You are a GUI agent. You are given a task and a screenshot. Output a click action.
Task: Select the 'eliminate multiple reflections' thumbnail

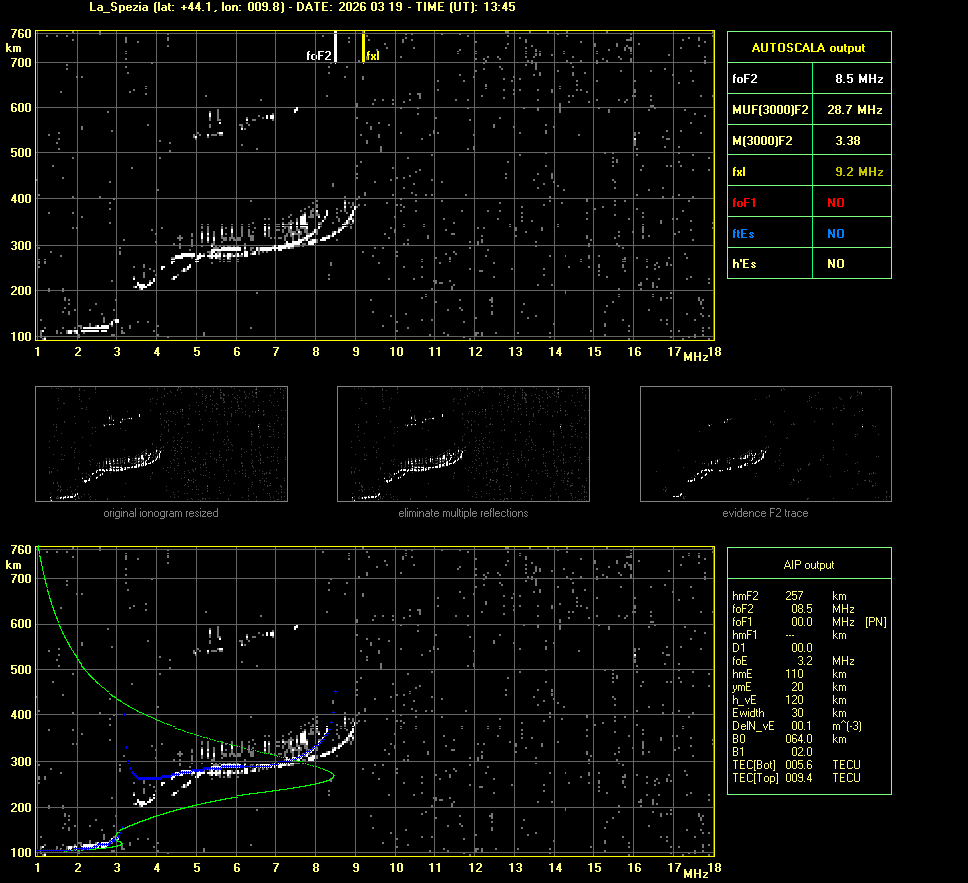(x=463, y=444)
